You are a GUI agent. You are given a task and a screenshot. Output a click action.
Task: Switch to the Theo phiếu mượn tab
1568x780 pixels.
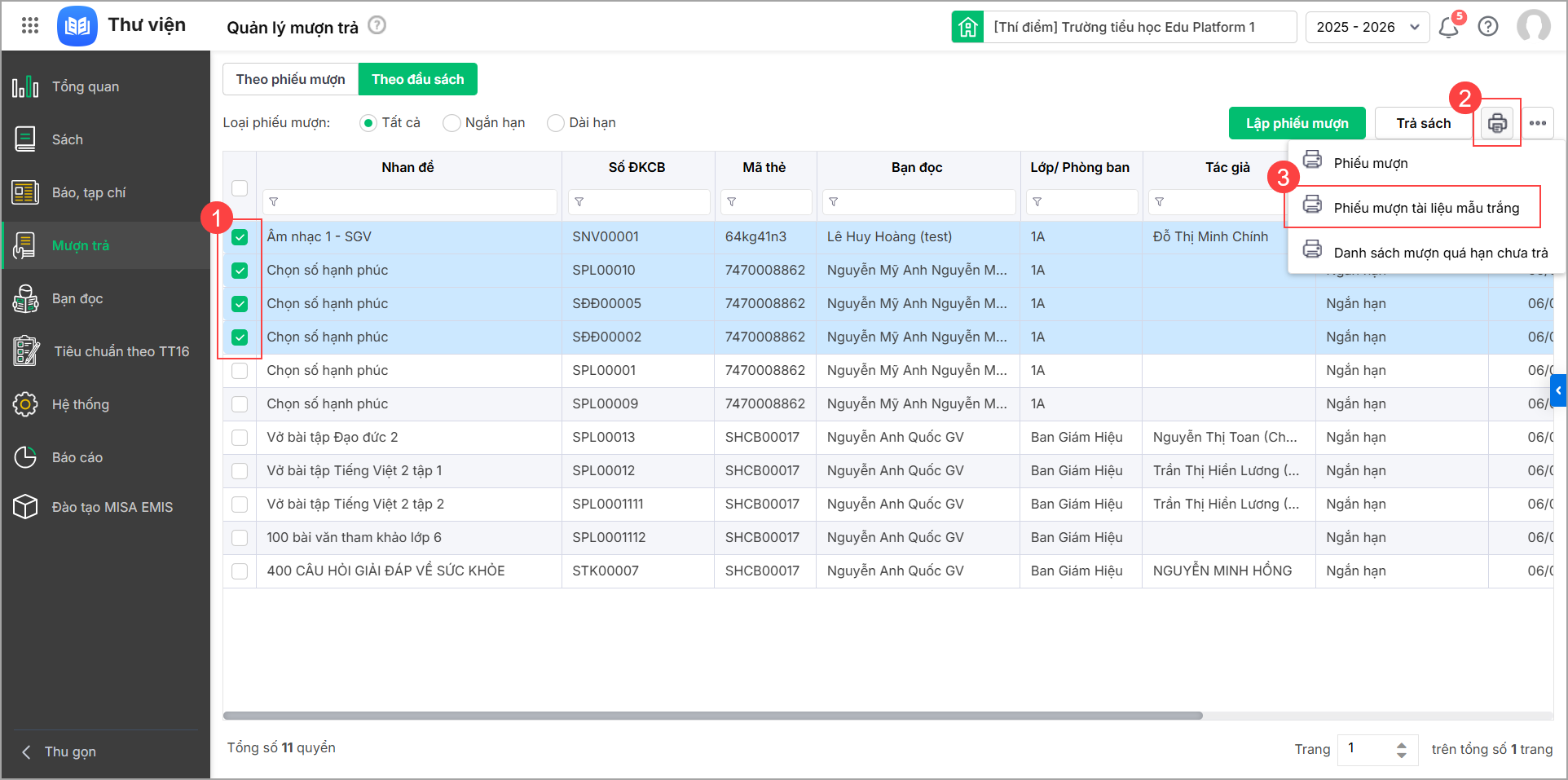point(290,79)
